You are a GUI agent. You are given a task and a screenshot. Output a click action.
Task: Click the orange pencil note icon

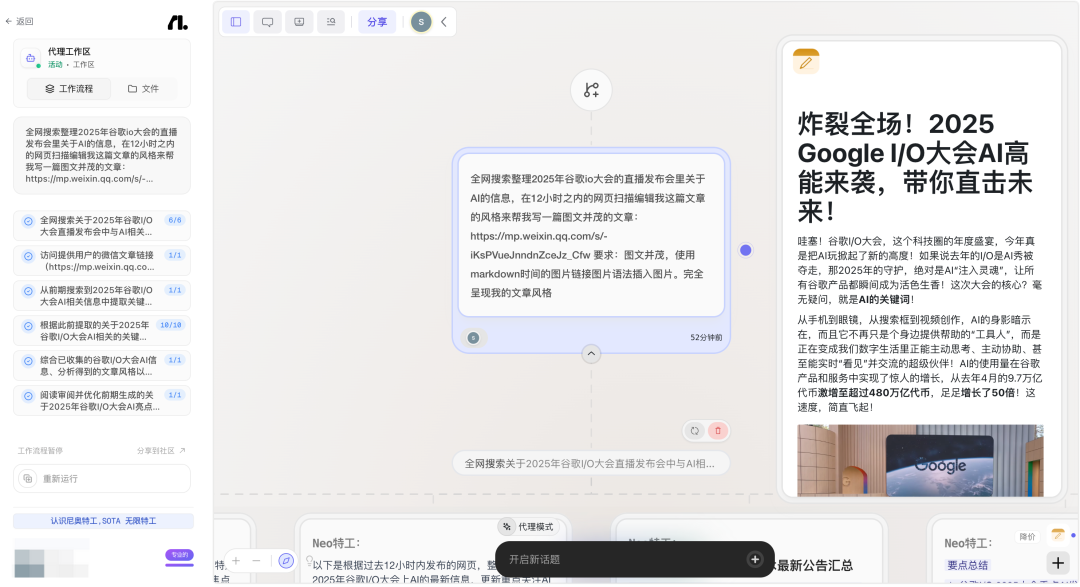click(806, 62)
